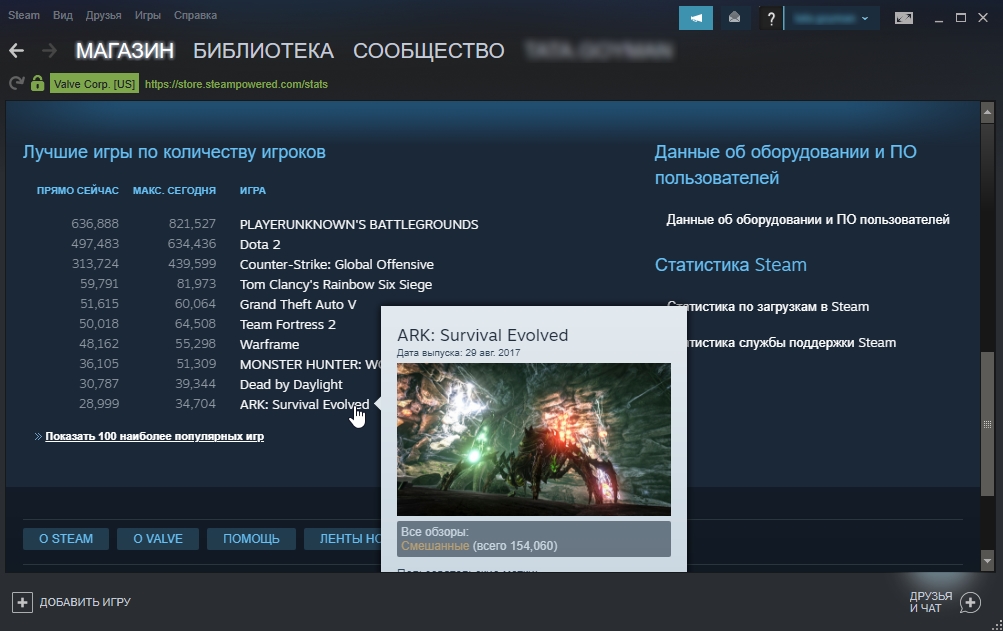Open Статистика по загрузкам в Steam
This screenshot has width=1003, height=631.
[x=768, y=307]
